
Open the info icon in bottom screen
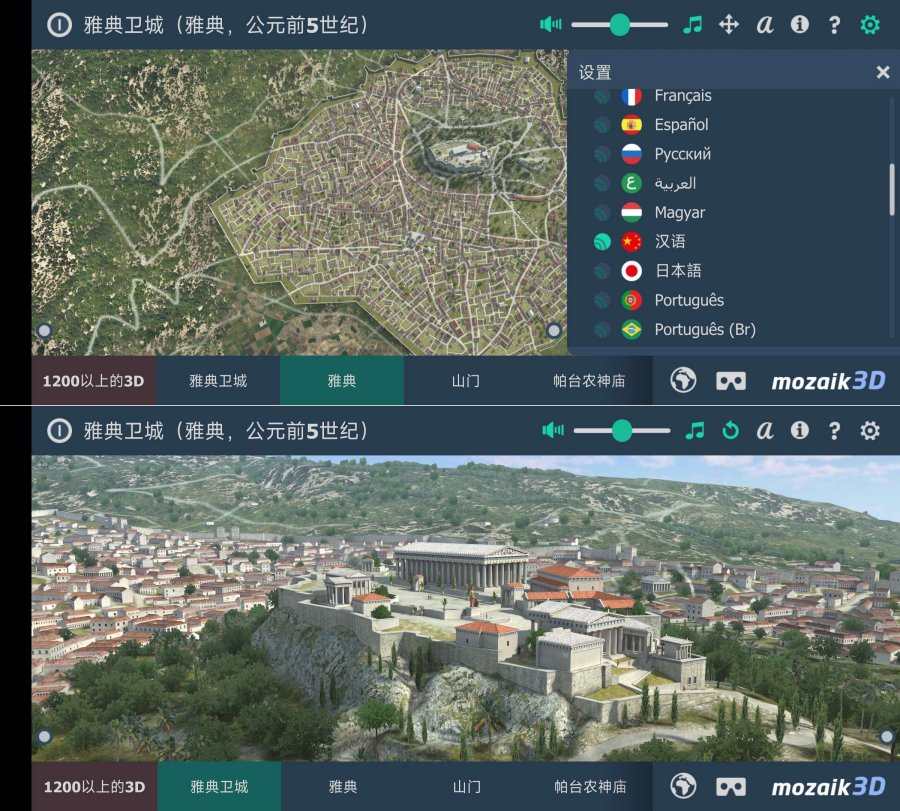click(x=800, y=430)
